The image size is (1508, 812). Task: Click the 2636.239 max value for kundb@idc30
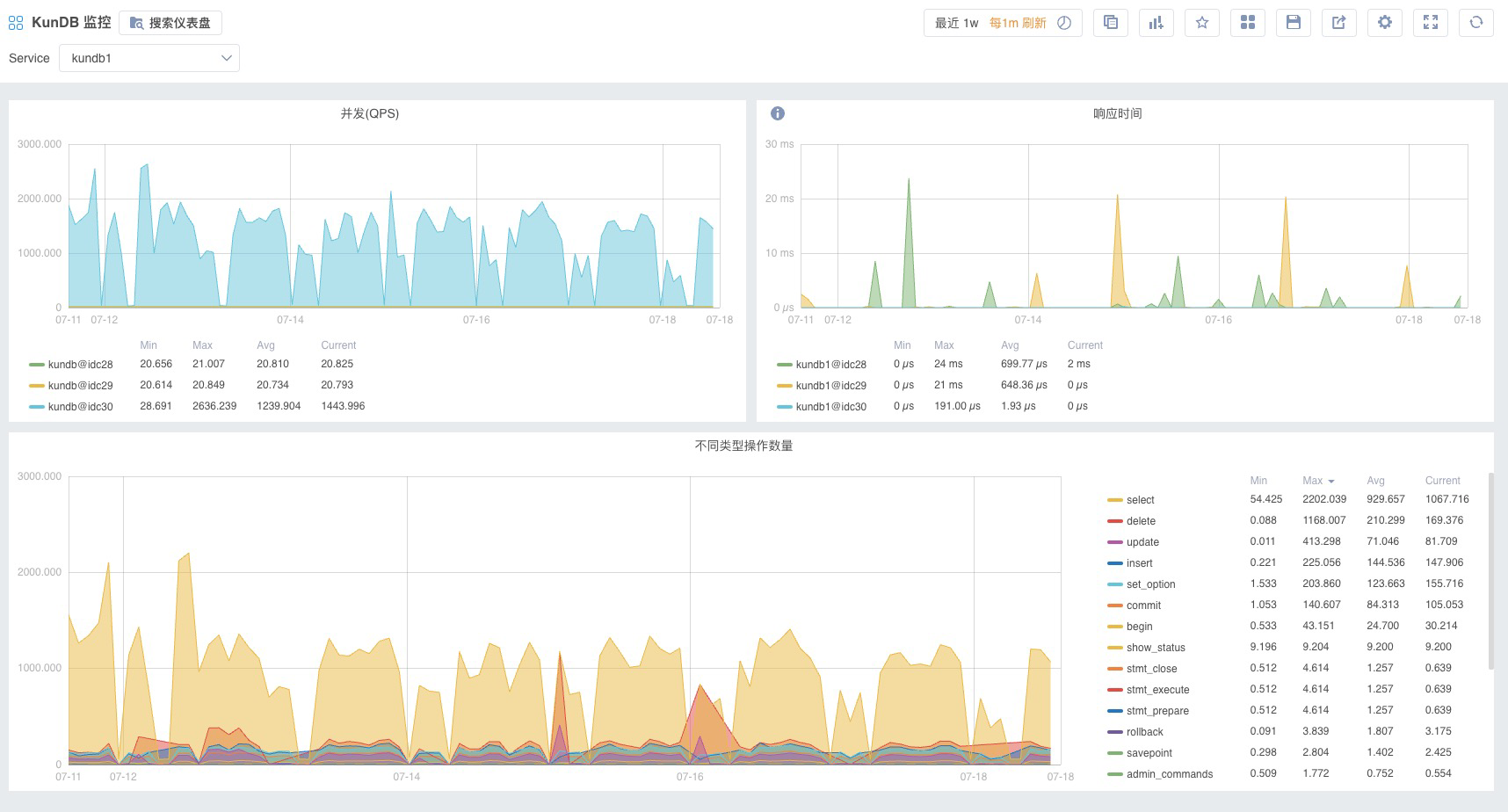point(214,406)
